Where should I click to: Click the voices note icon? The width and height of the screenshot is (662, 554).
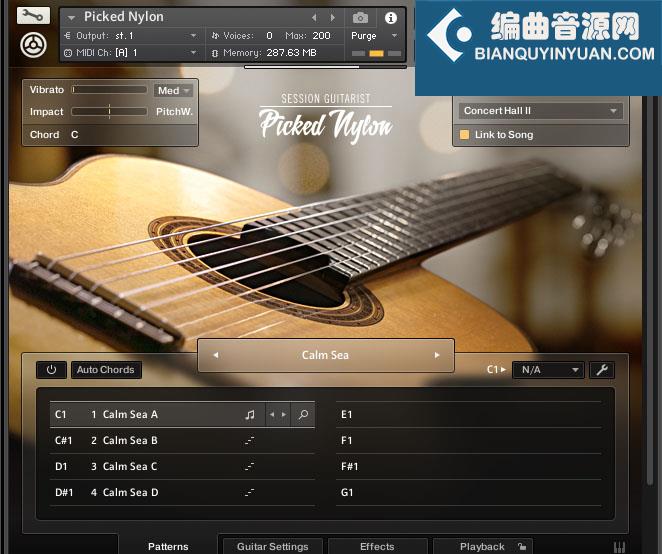click(x=215, y=36)
